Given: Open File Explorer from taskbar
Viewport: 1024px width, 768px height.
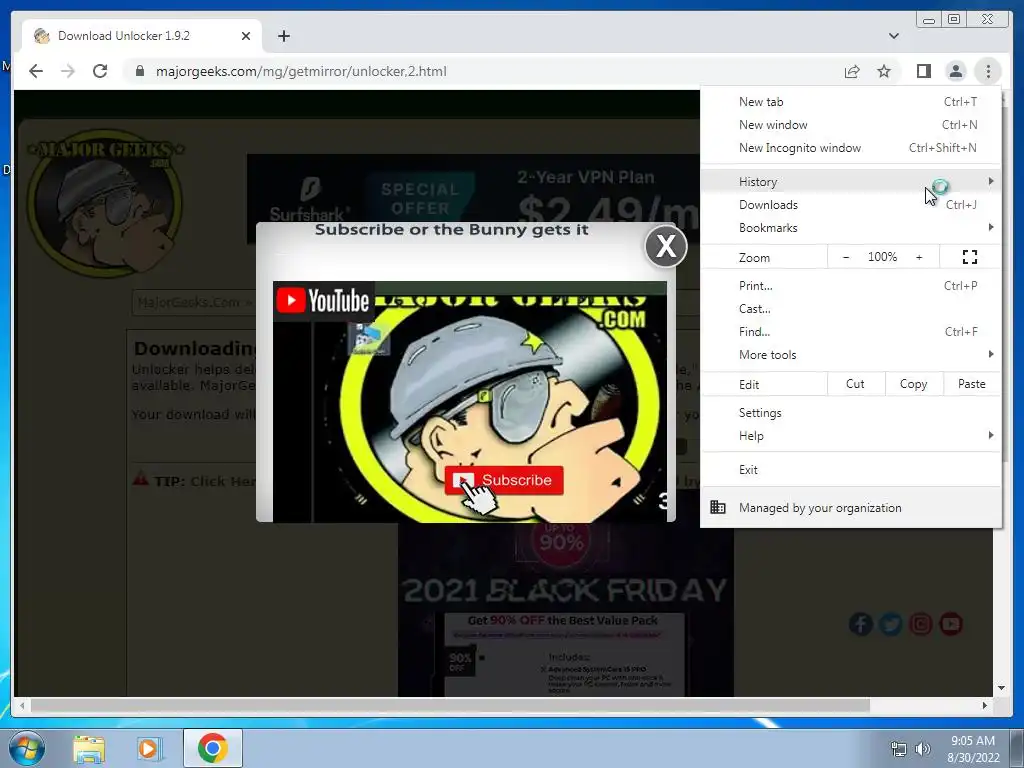Looking at the screenshot, I should pos(89,748).
